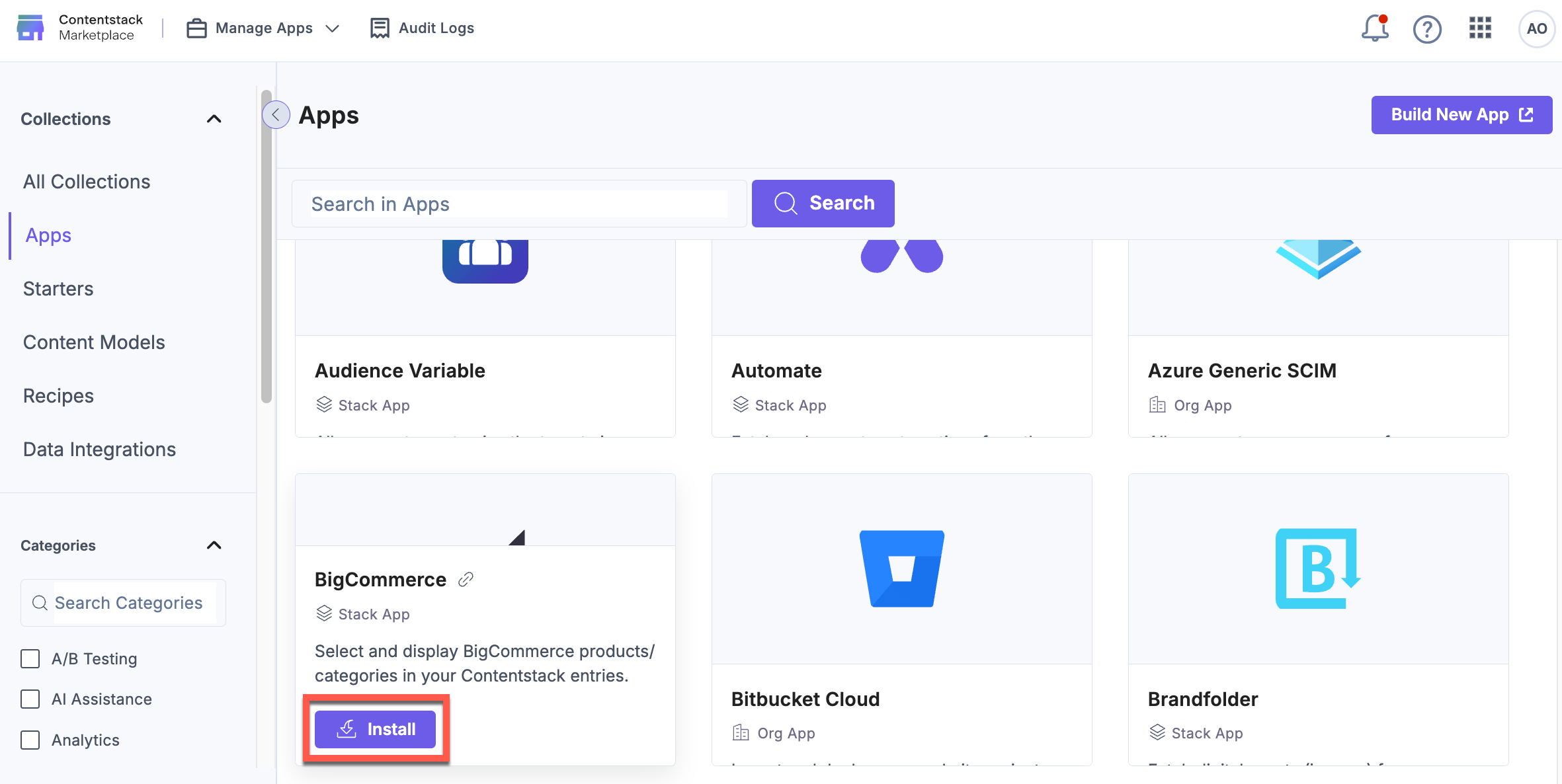Click Stack App icon under Automate
The height and width of the screenshot is (784, 1562).
click(x=741, y=405)
